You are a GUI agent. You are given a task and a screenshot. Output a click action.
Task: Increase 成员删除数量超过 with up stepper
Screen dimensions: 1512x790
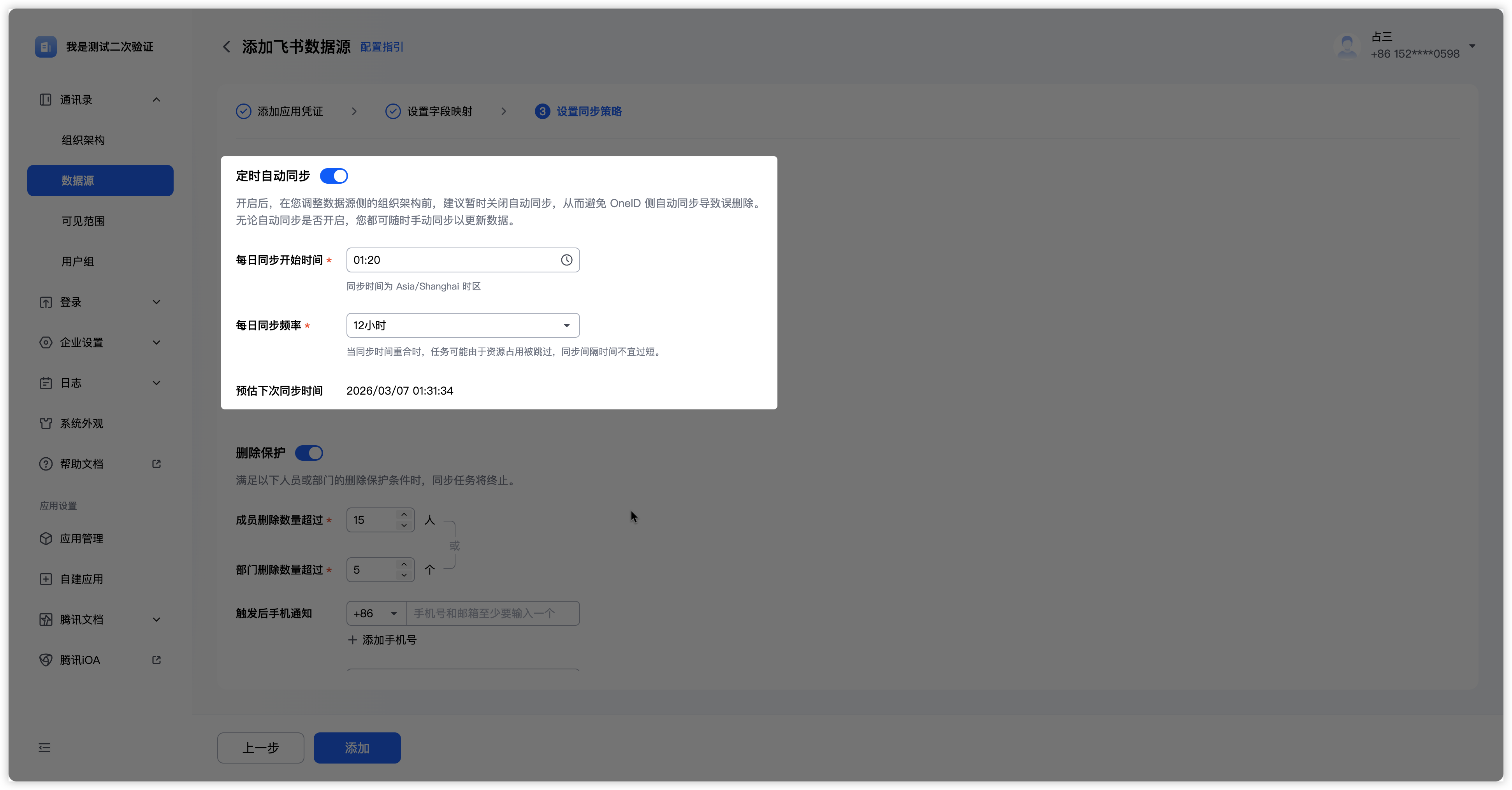point(404,515)
